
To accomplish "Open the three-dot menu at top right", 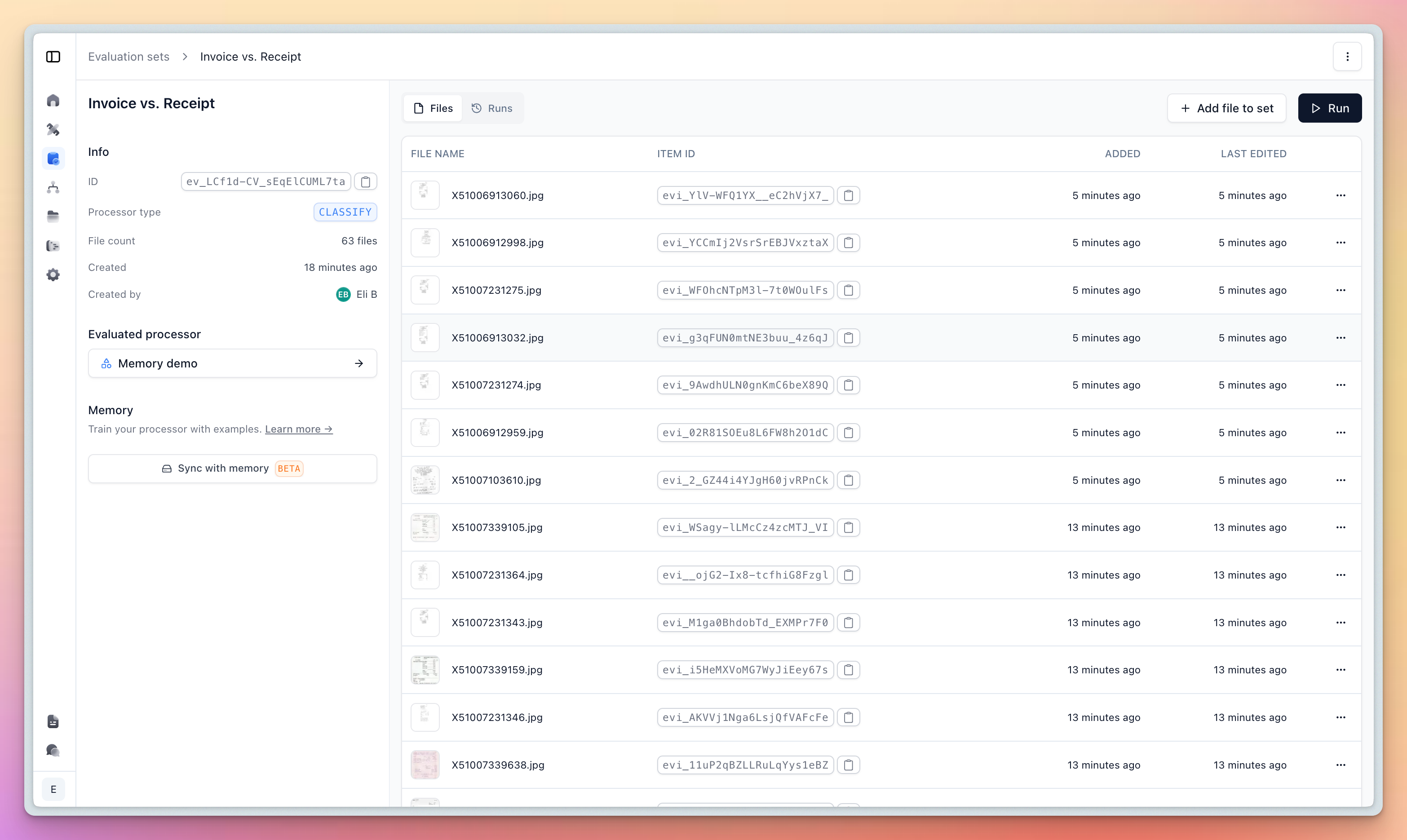I will [x=1347, y=57].
